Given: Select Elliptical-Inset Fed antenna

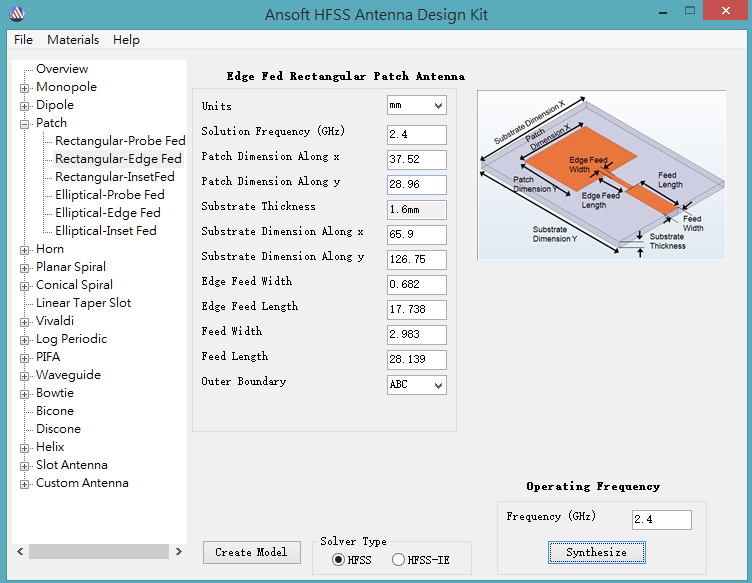Looking at the screenshot, I should (x=106, y=231).
